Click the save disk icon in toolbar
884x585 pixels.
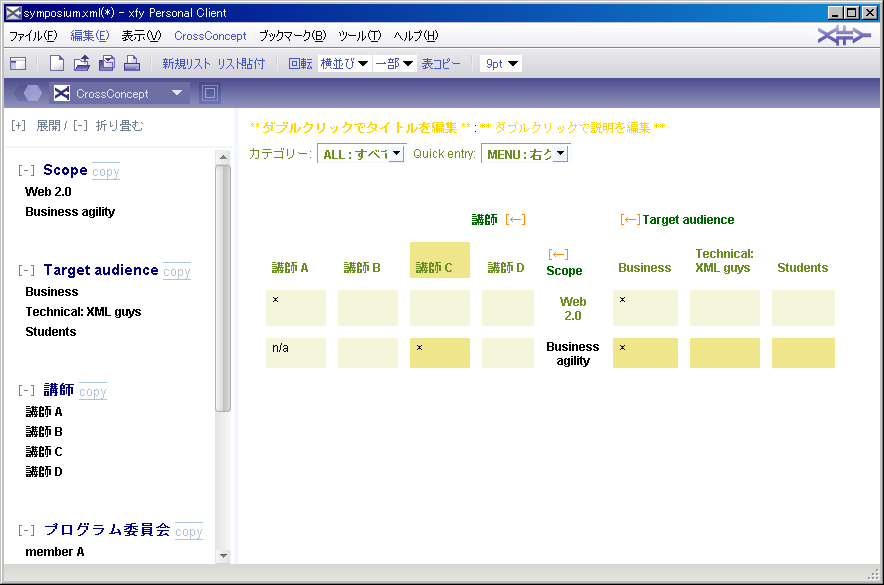pyautogui.click(x=107, y=64)
